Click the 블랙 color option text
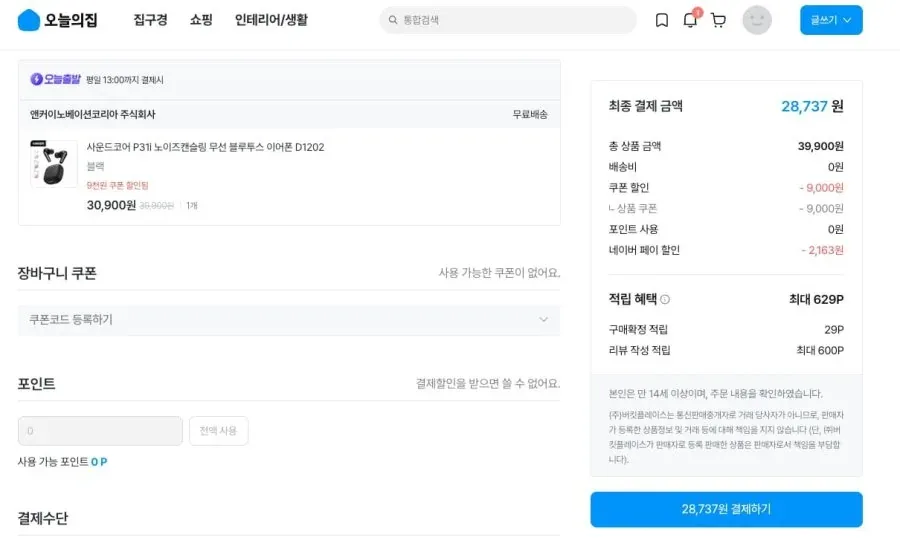The height and width of the screenshot is (543, 900). (x=95, y=166)
